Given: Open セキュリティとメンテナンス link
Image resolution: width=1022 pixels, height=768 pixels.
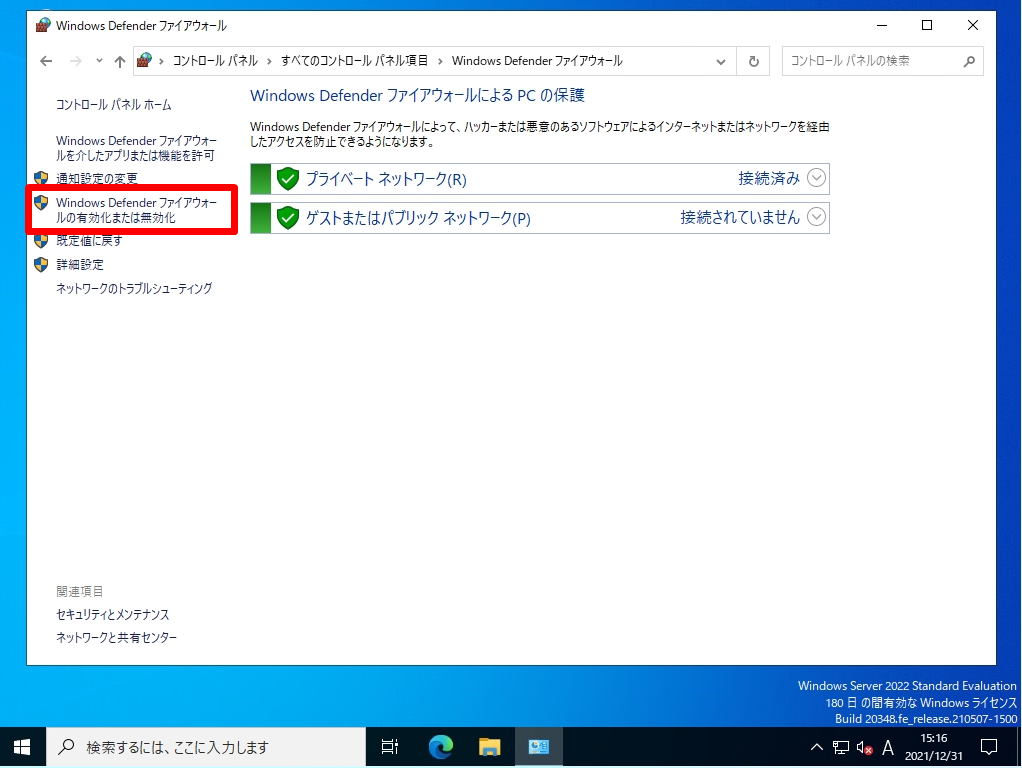Looking at the screenshot, I should [x=113, y=615].
